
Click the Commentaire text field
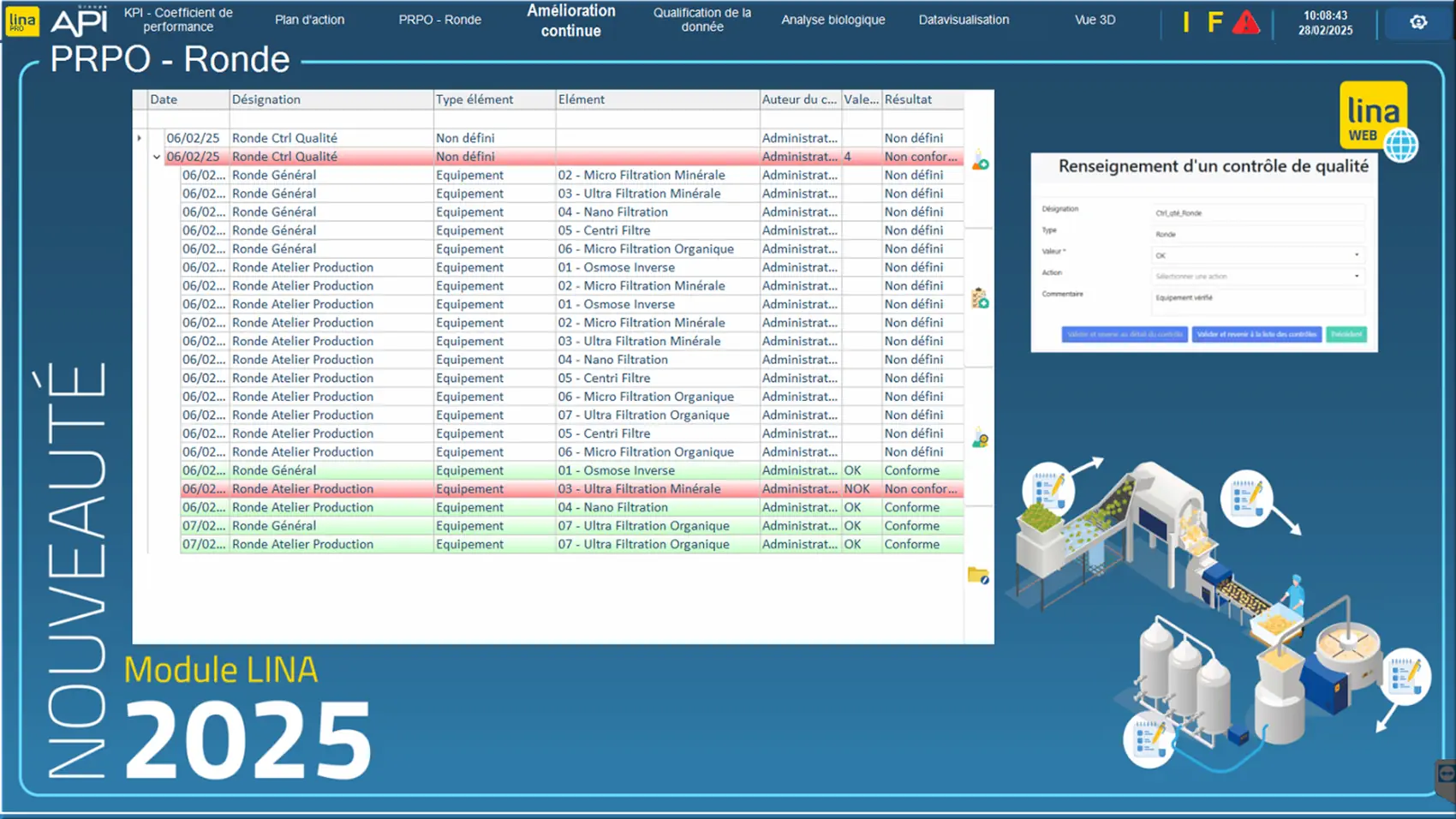point(1257,300)
